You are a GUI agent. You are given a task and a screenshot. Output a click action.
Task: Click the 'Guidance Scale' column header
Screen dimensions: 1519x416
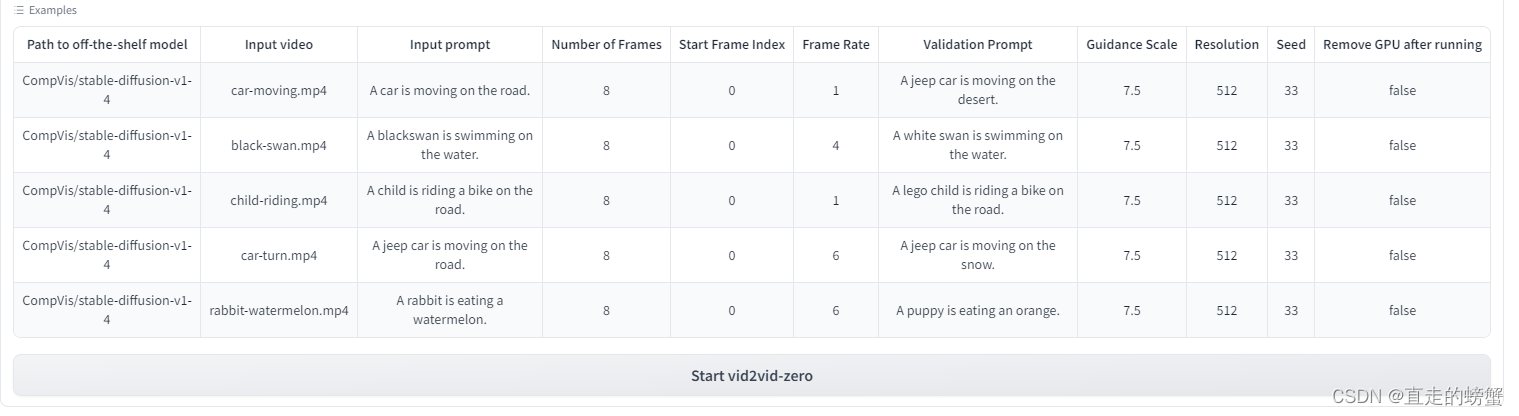[1131, 45]
